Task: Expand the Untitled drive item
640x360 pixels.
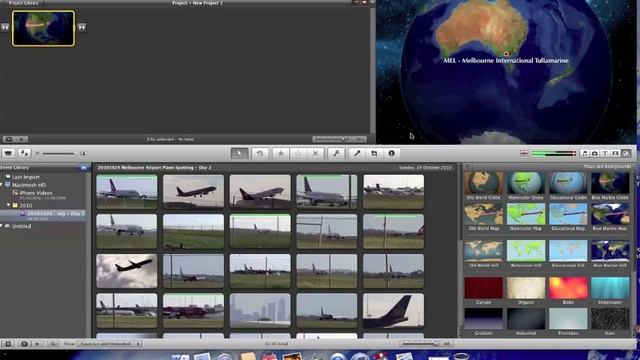Action: tap(2, 226)
